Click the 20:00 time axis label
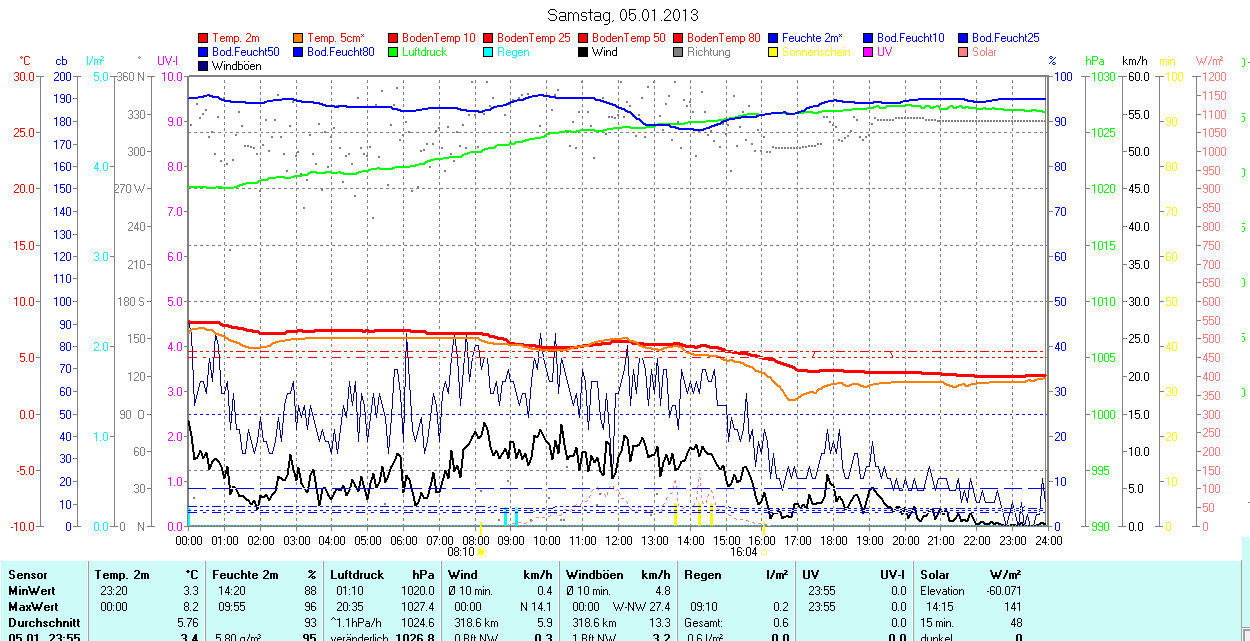This screenshot has width=1250, height=641. click(905, 540)
